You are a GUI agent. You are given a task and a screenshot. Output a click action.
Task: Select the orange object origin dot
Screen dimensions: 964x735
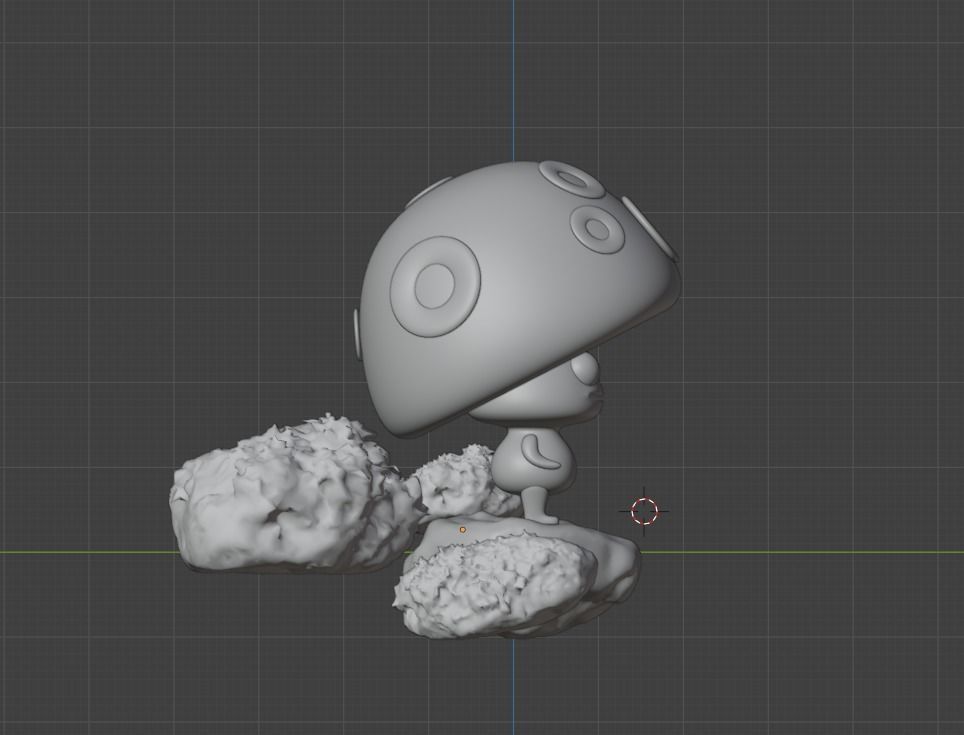point(462,530)
